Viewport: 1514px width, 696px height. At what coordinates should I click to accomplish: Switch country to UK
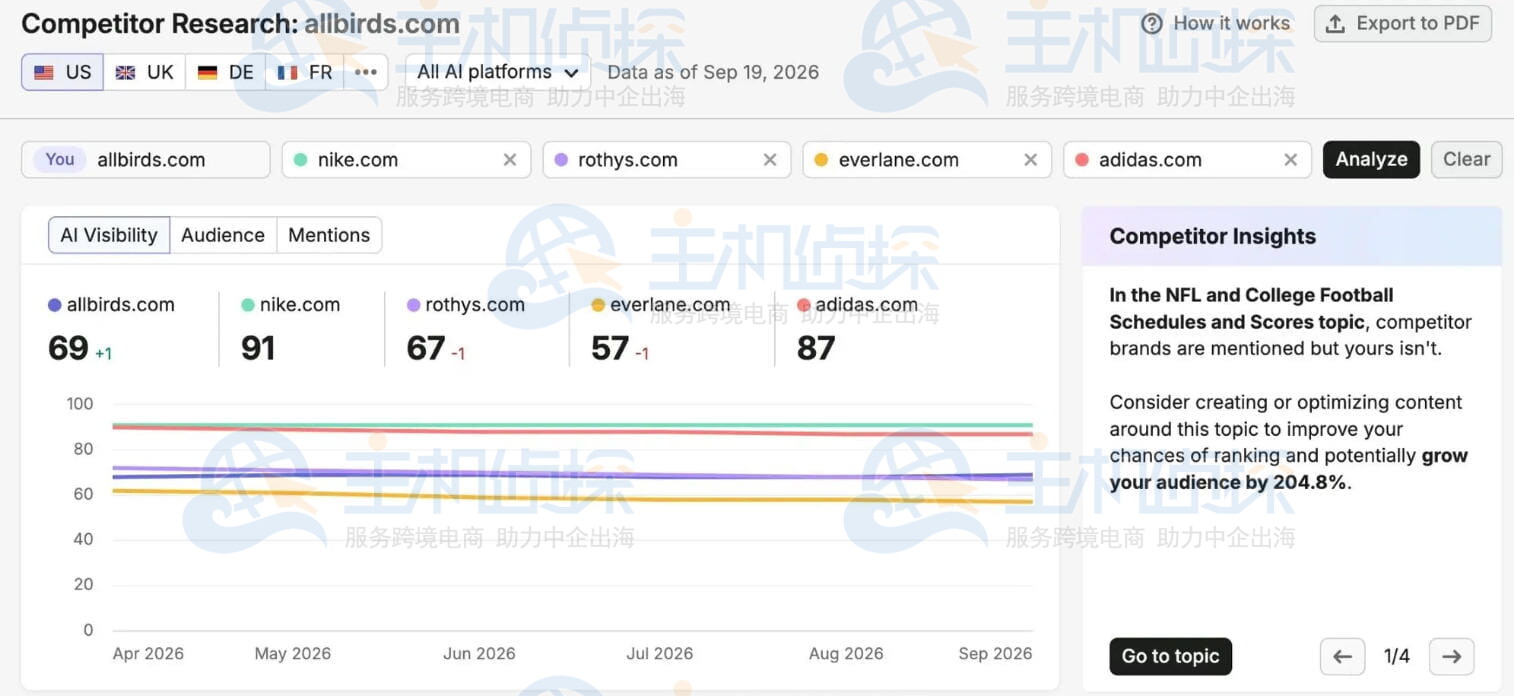[144, 72]
